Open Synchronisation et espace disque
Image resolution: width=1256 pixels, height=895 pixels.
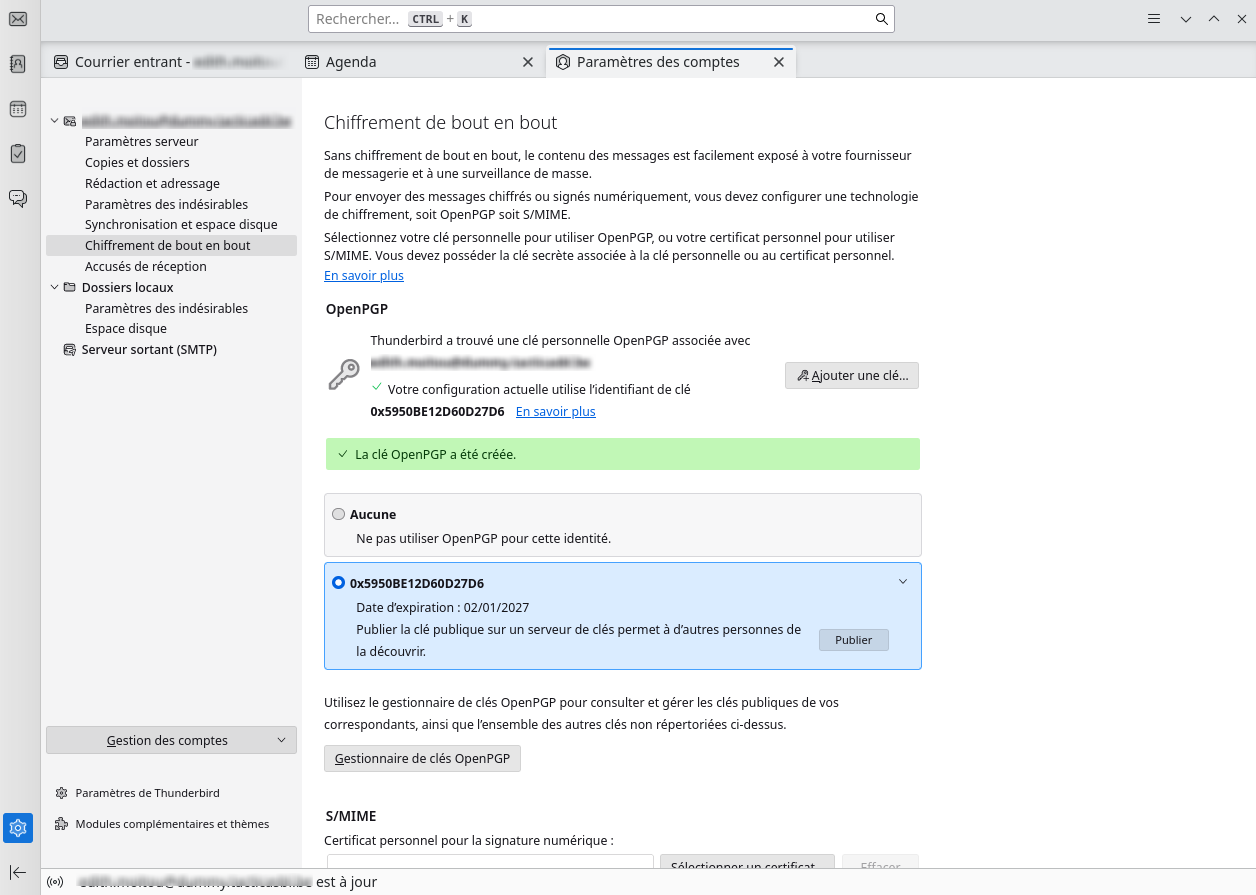pos(181,225)
